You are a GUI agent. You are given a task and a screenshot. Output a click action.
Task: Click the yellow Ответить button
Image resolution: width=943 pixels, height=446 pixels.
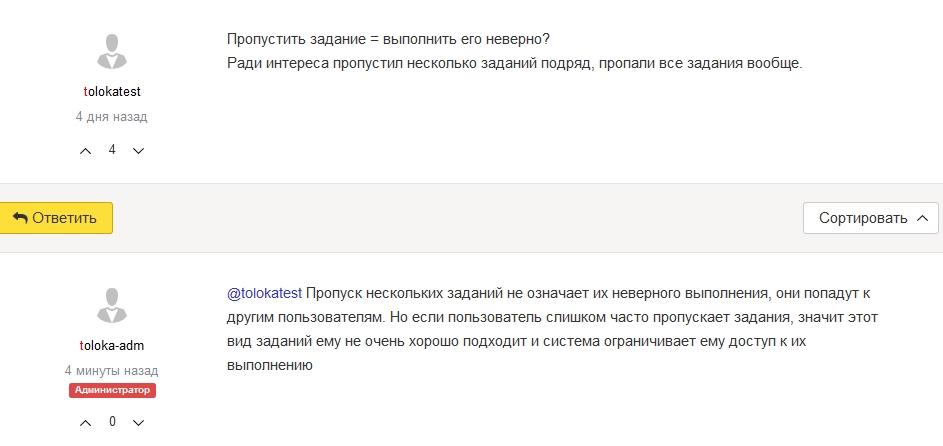click(x=55, y=218)
